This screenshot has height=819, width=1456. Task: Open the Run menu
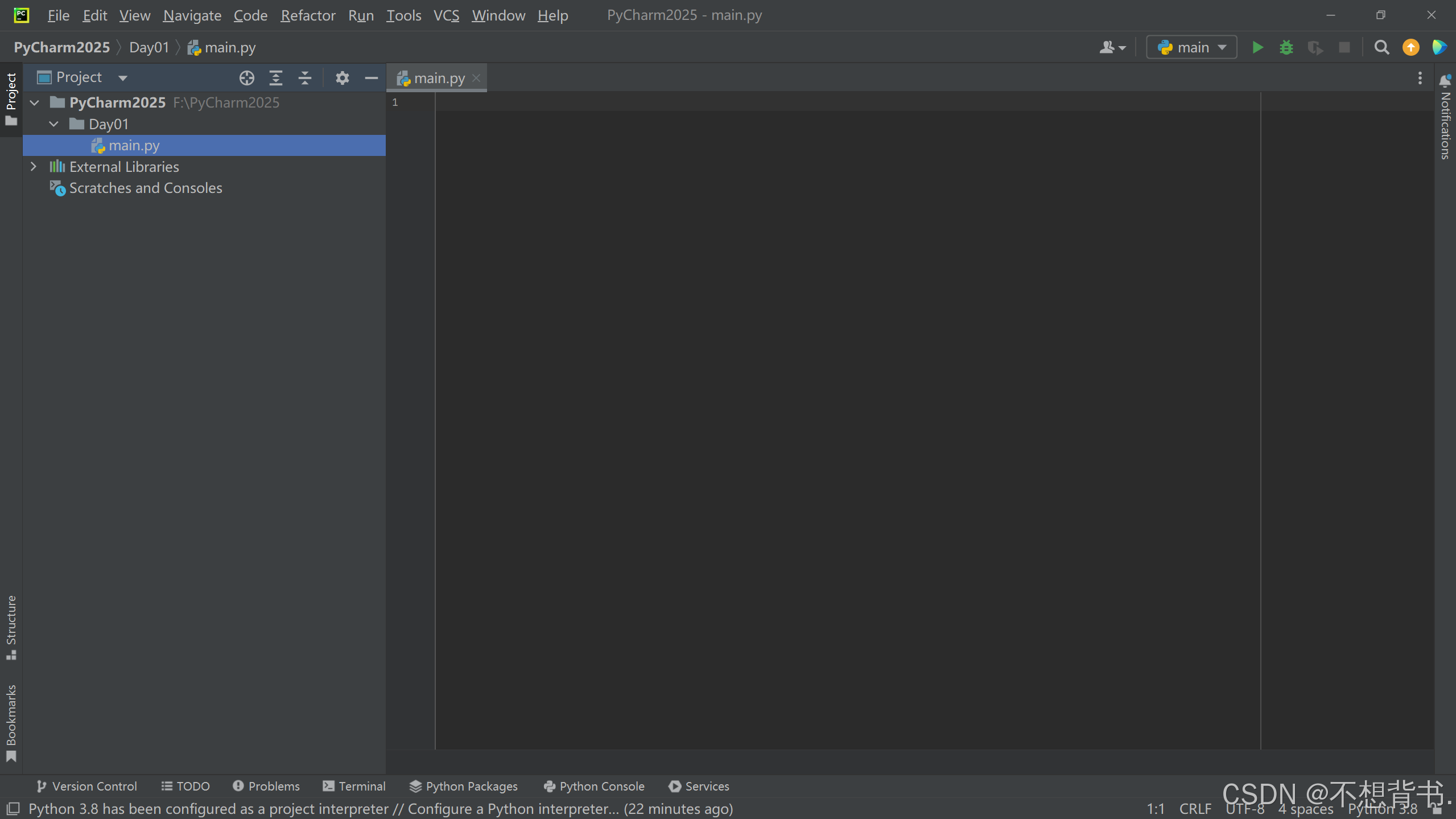pyautogui.click(x=361, y=15)
